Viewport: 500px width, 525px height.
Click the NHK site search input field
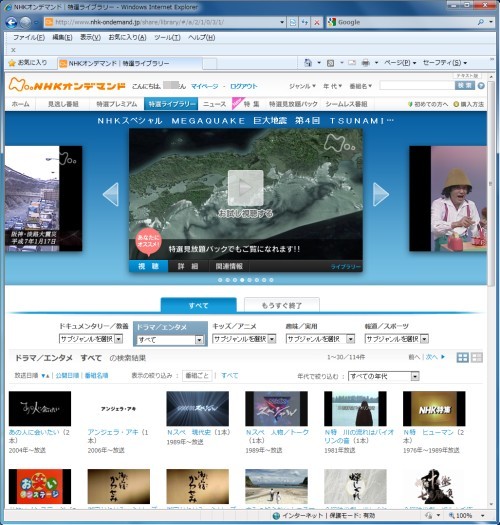tap(417, 86)
